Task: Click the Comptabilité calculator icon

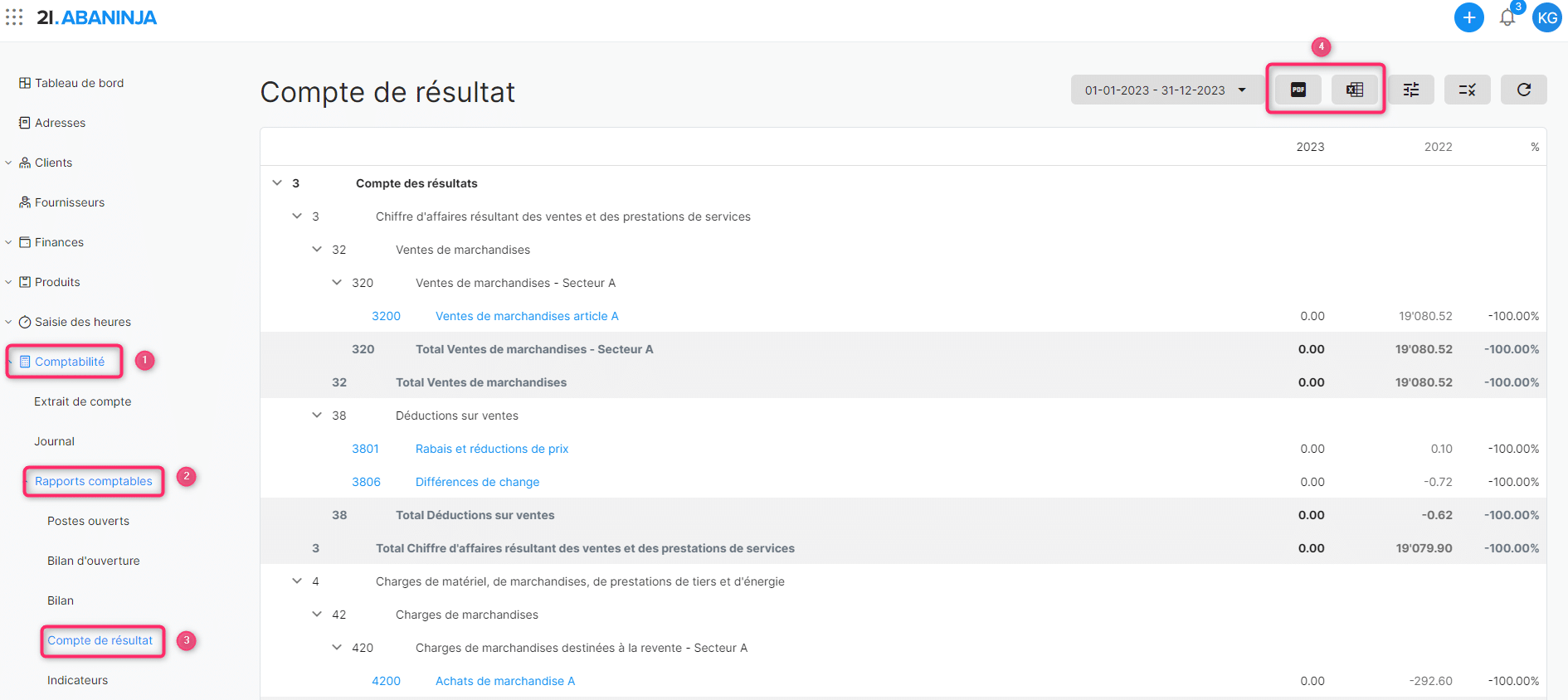Action: (25, 362)
